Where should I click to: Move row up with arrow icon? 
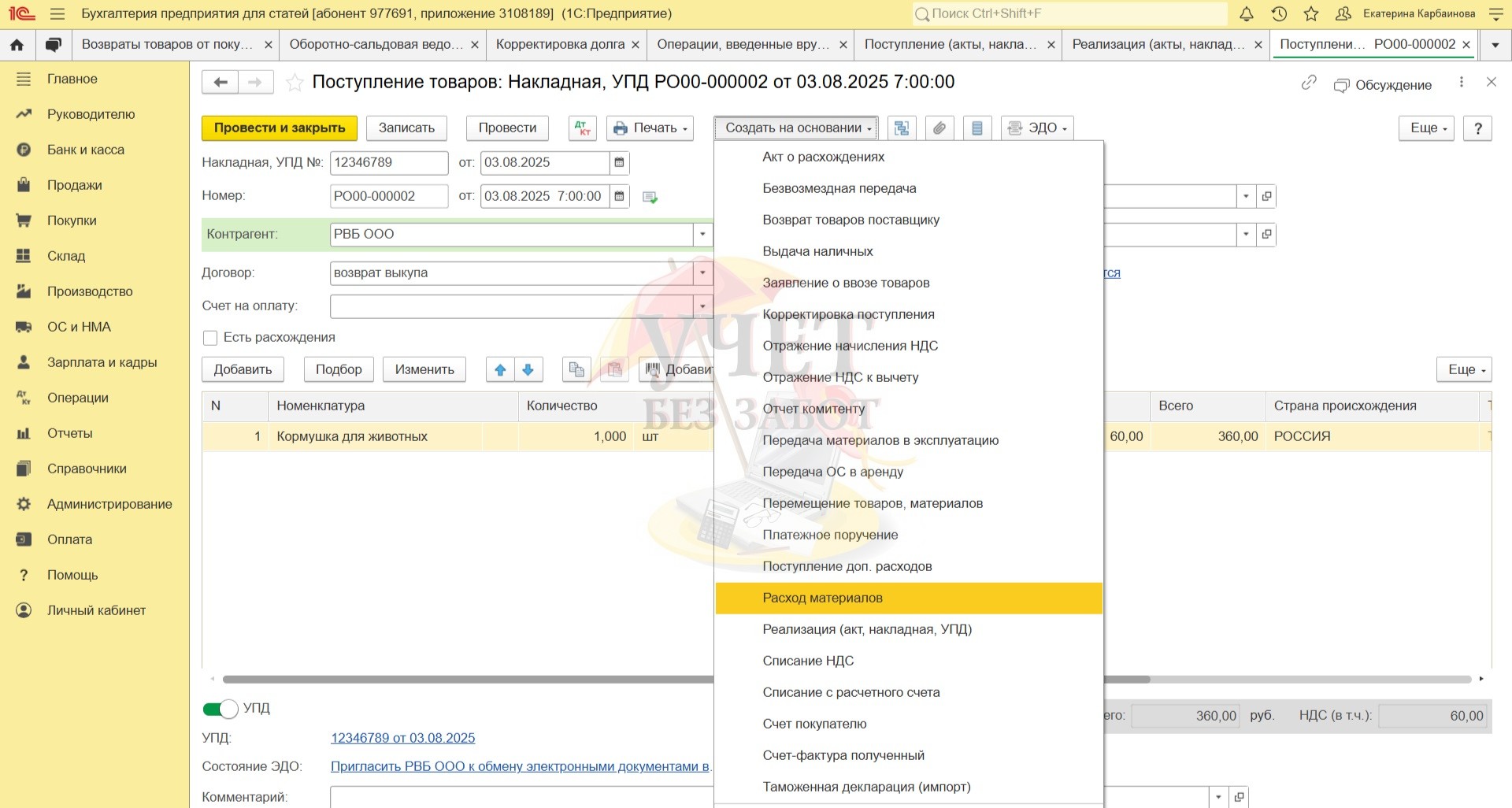(x=500, y=369)
